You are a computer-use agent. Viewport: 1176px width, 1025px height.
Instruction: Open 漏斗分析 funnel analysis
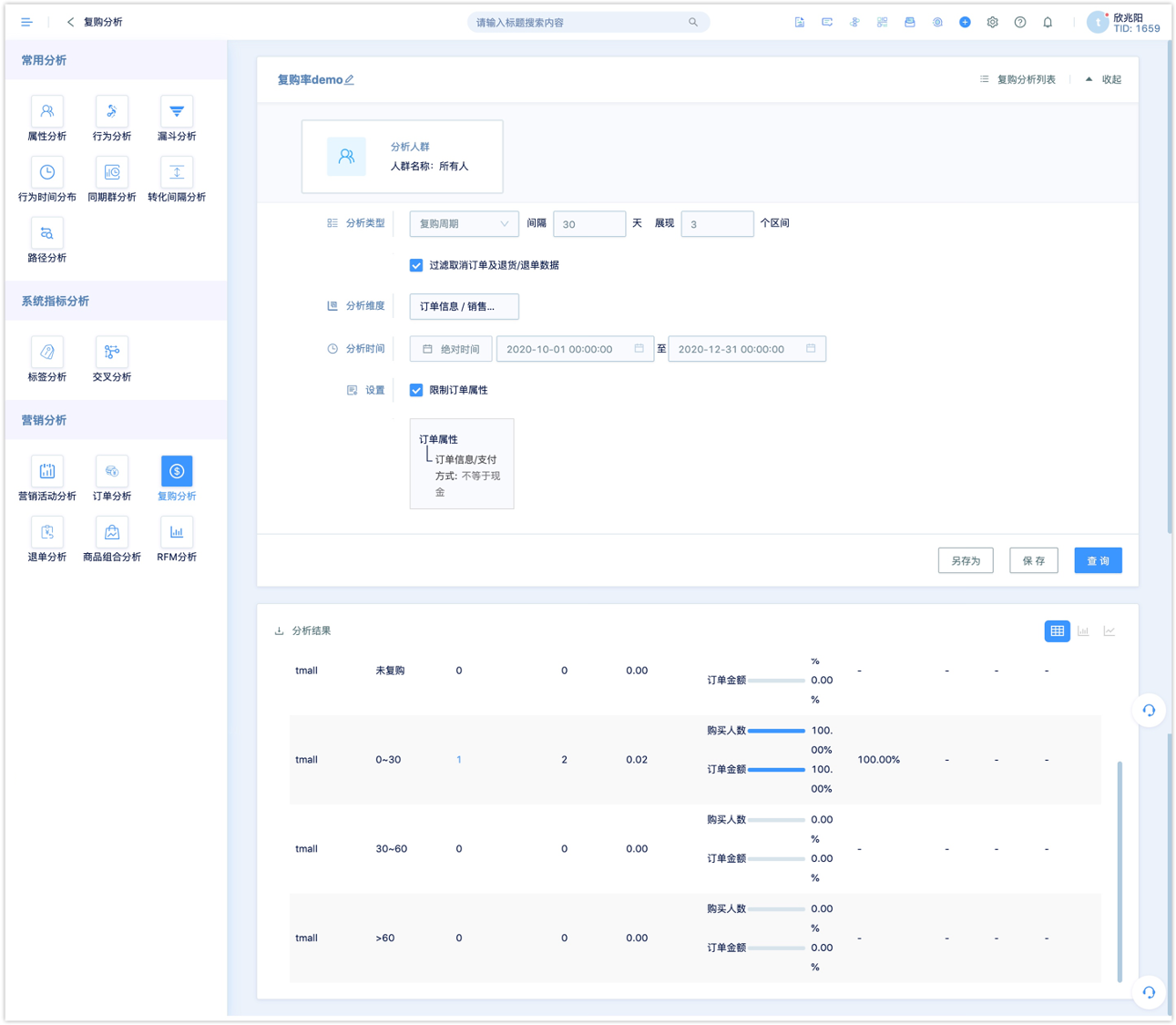tap(177, 119)
